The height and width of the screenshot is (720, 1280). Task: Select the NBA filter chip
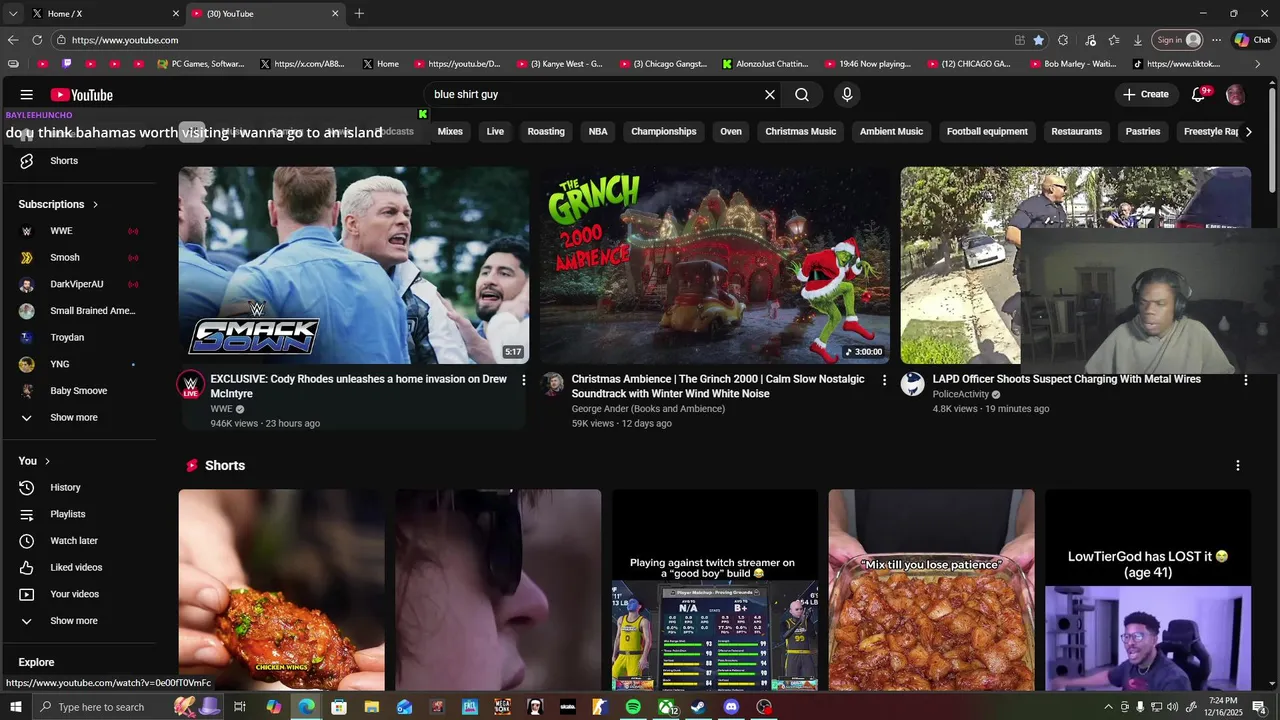598,131
